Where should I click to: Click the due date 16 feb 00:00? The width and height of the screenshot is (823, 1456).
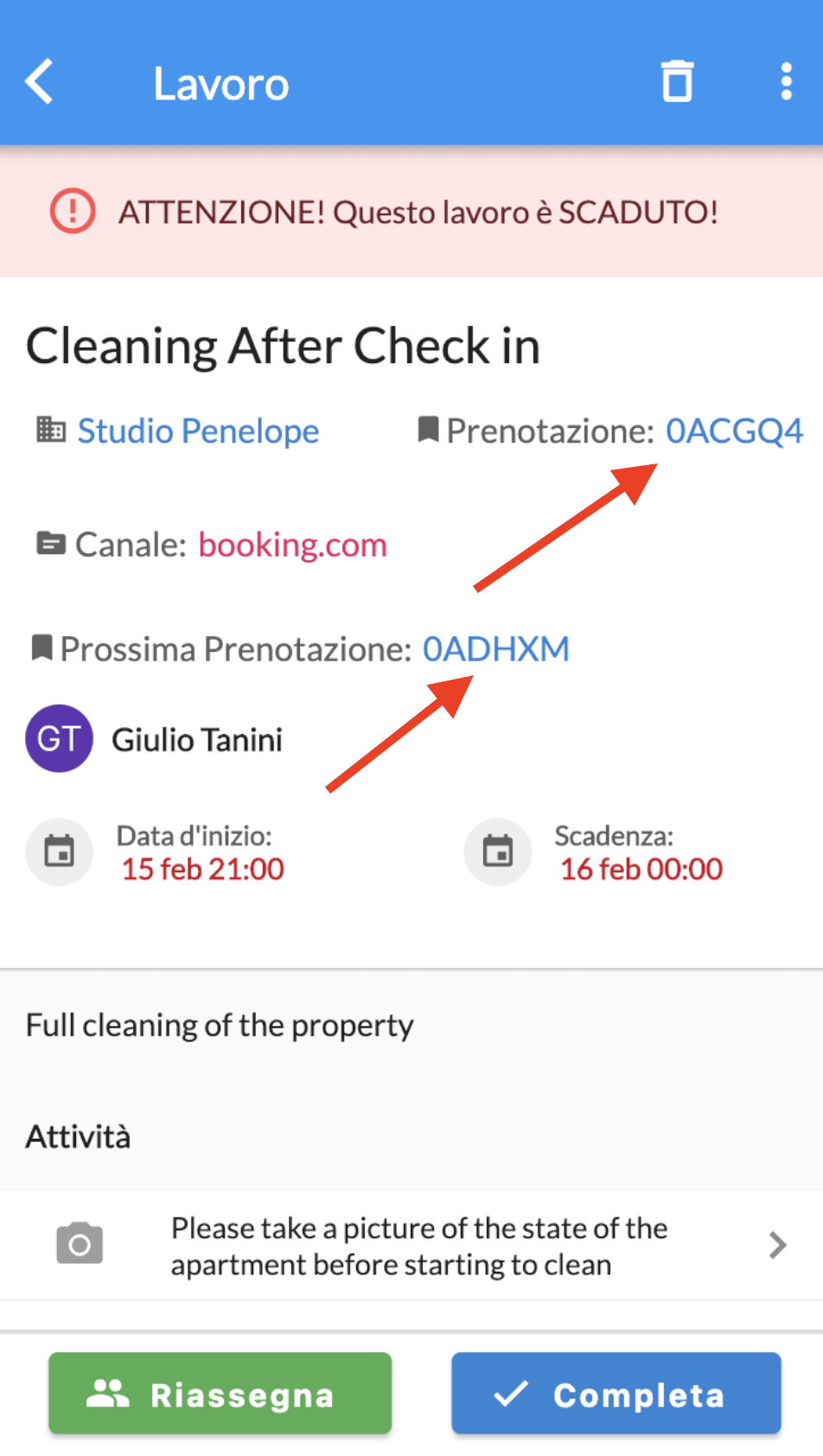tap(641, 869)
